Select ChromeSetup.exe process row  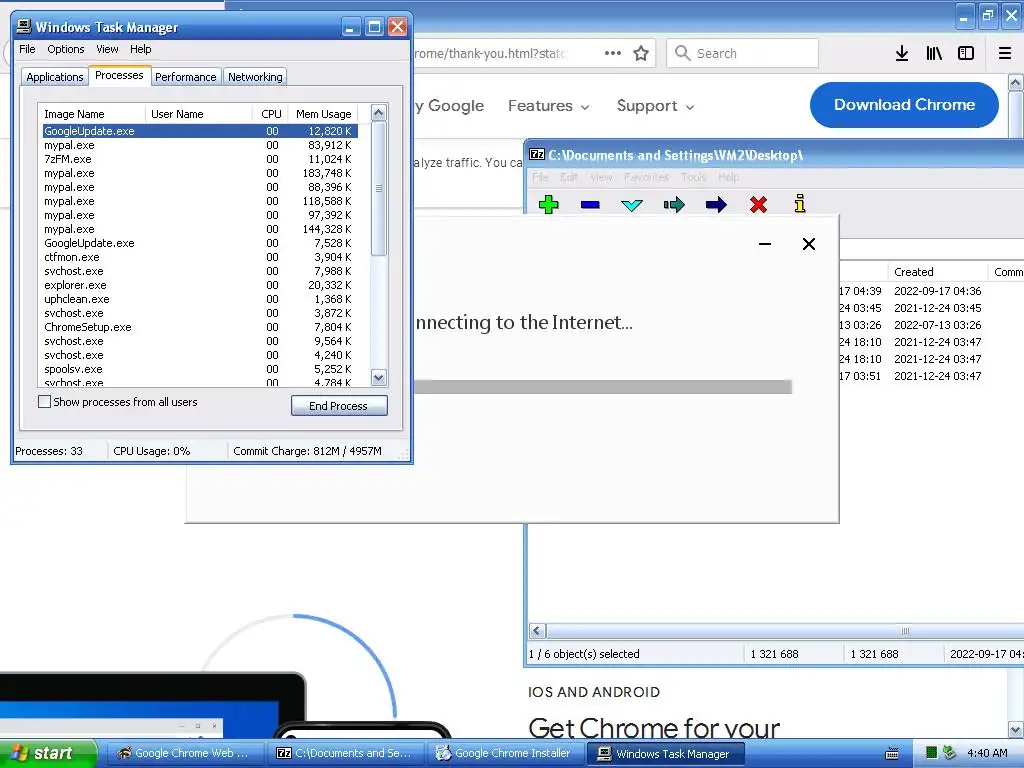pos(200,327)
